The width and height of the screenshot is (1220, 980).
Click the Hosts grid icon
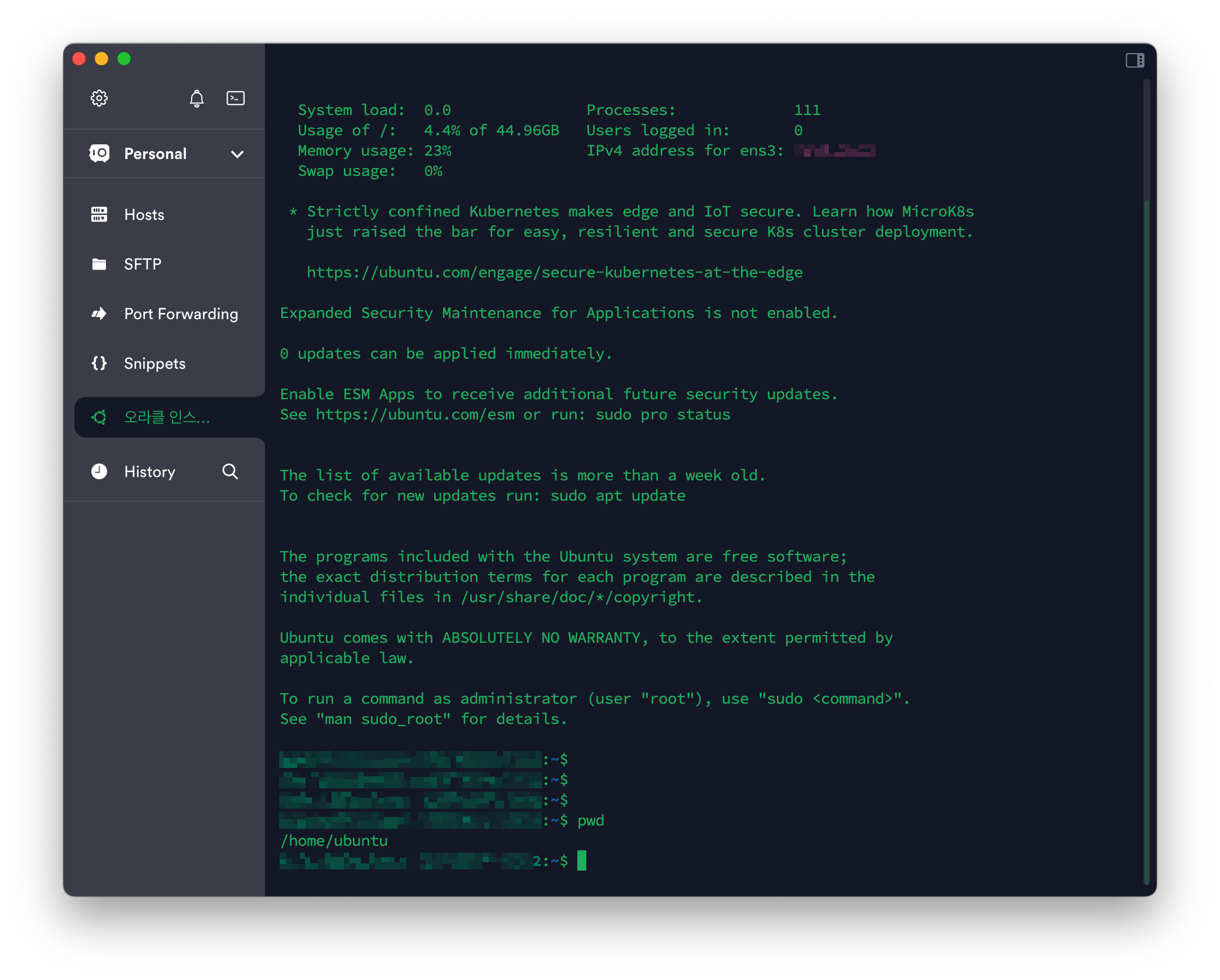pos(99,214)
